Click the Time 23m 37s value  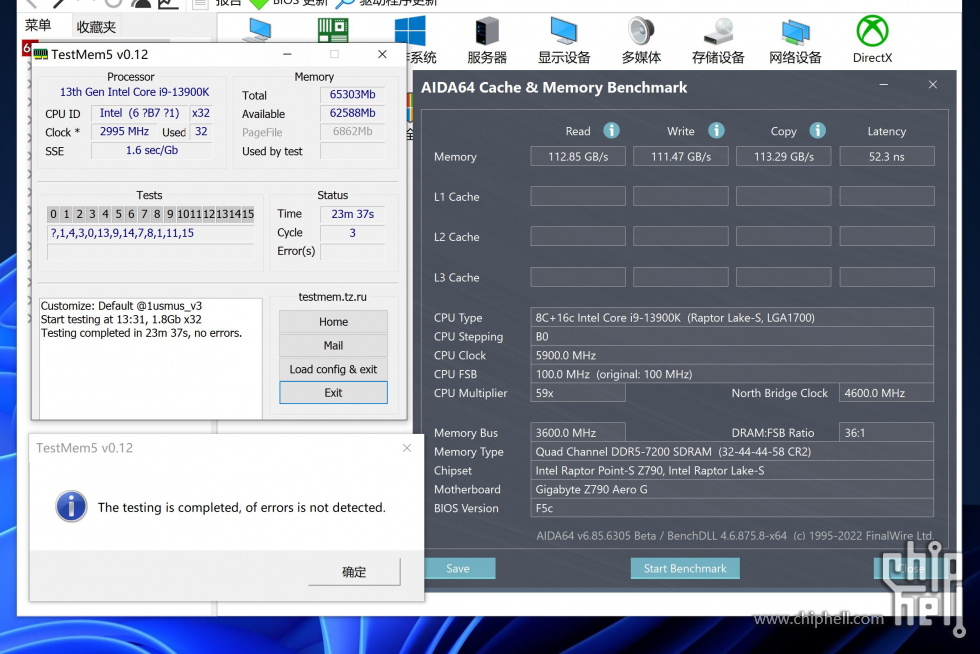click(x=352, y=214)
